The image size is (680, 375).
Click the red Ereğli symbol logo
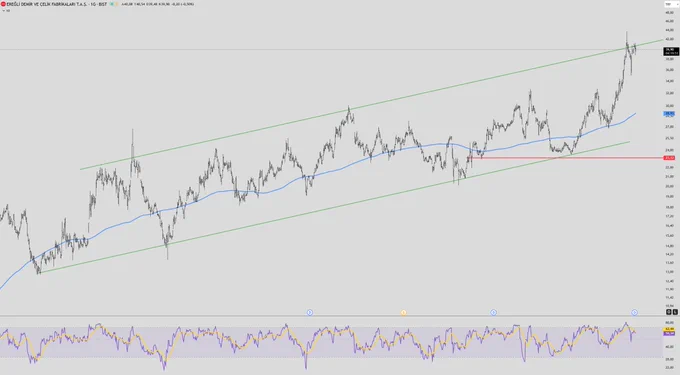pos(3,4)
